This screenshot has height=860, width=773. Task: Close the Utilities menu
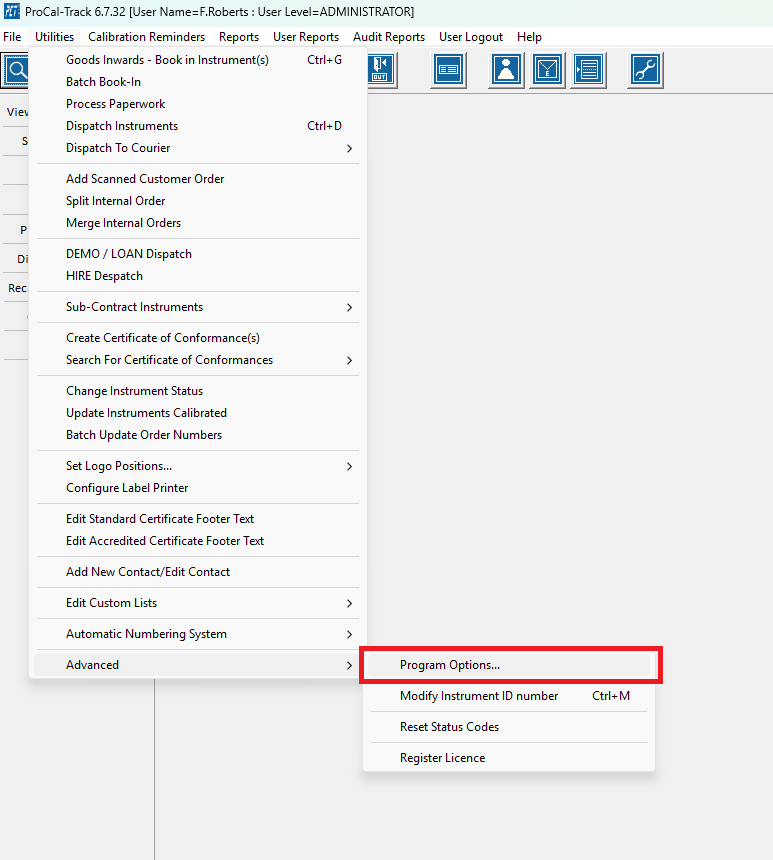click(x=54, y=37)
